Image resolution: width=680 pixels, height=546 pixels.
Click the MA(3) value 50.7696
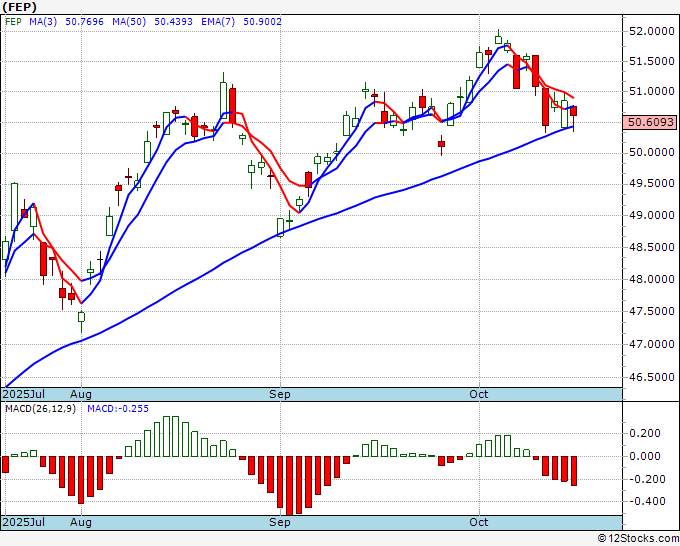click(x=85, y=21)
